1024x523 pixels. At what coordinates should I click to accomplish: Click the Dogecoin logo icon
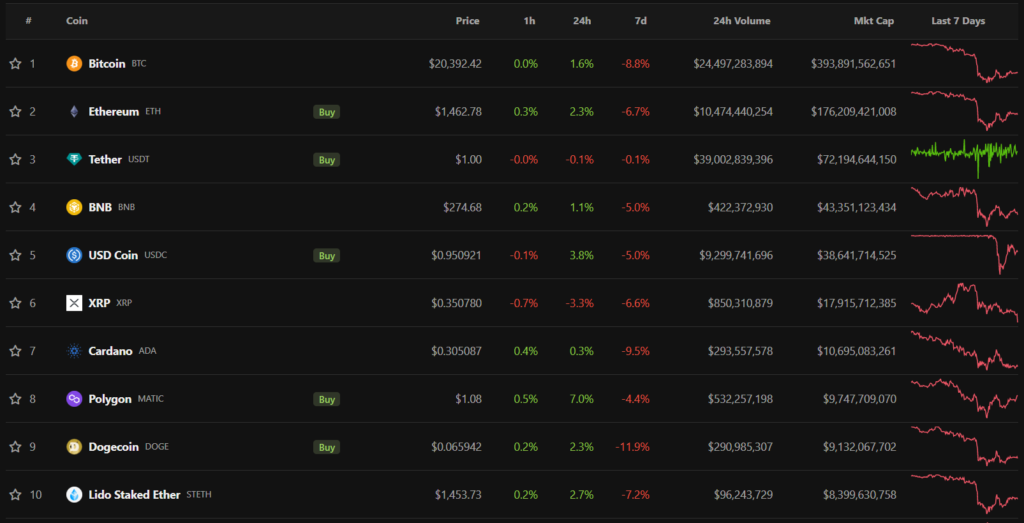(x=74, y=447)
